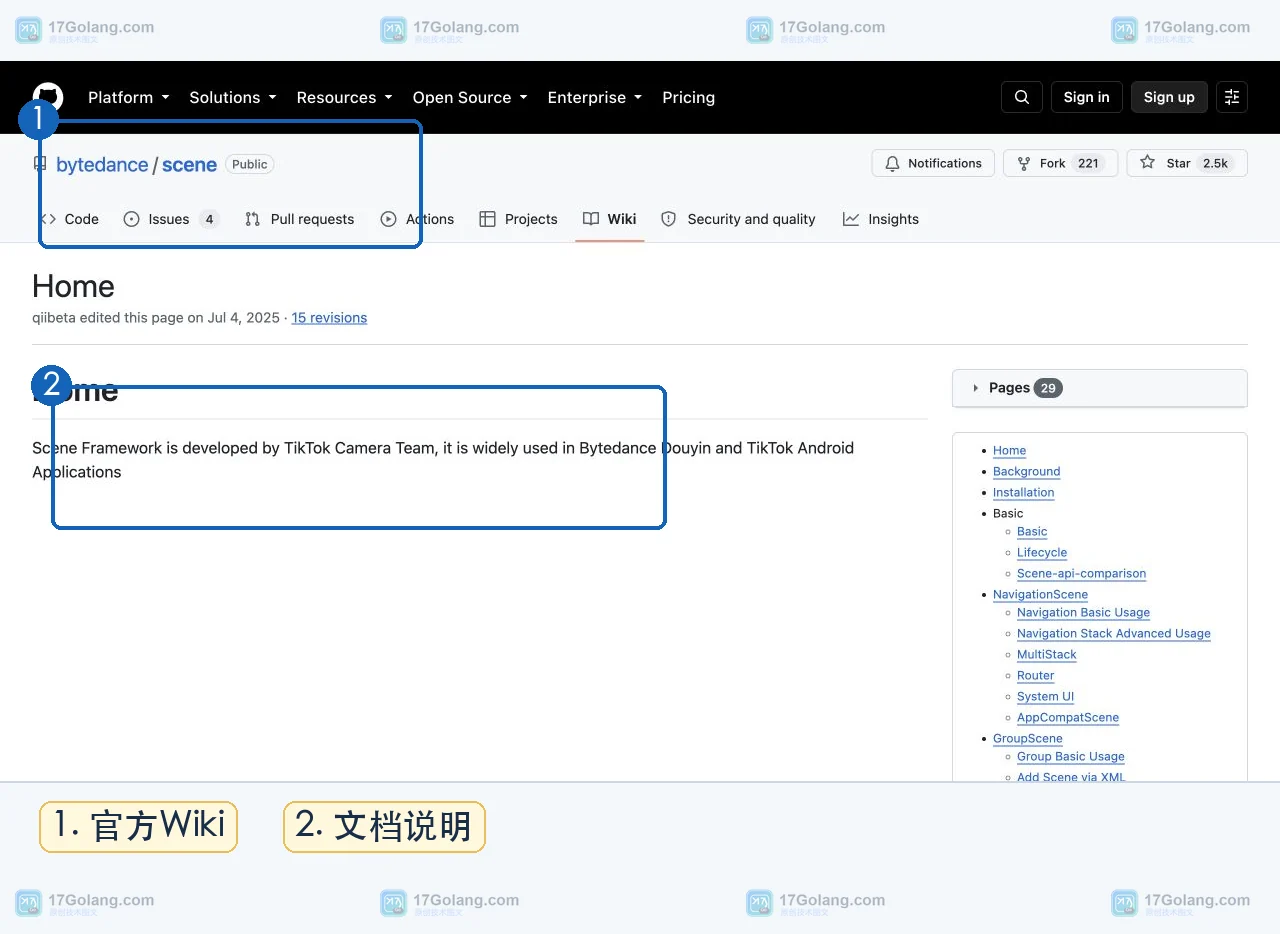Expand the Pages 29 disclosure triangle
Image resolution: width=1280 pixels, height=934 pixels.
[x=976, y=388]
